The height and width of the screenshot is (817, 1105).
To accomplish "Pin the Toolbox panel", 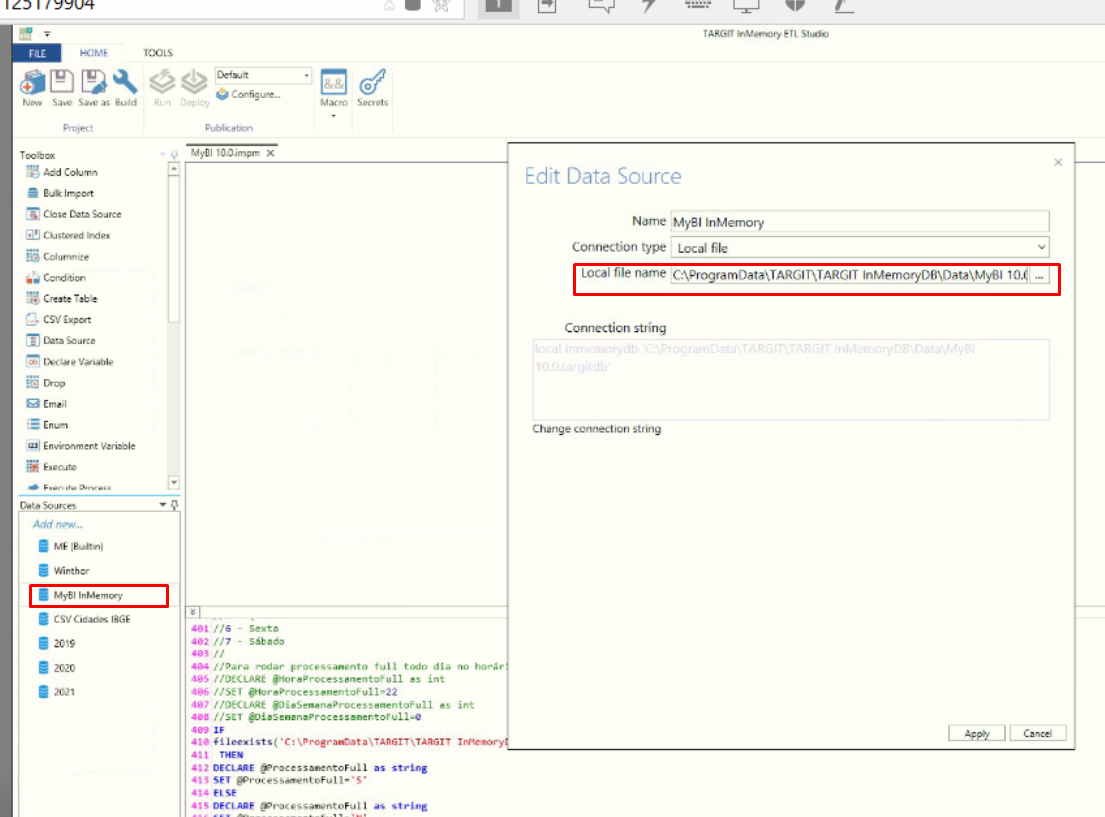I will pos(175,155).
